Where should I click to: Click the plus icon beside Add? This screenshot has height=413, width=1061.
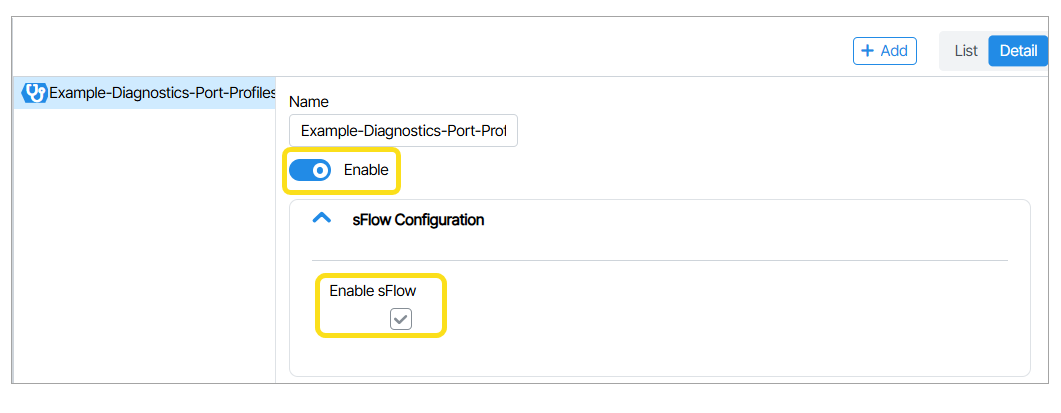tap(868, 51)
